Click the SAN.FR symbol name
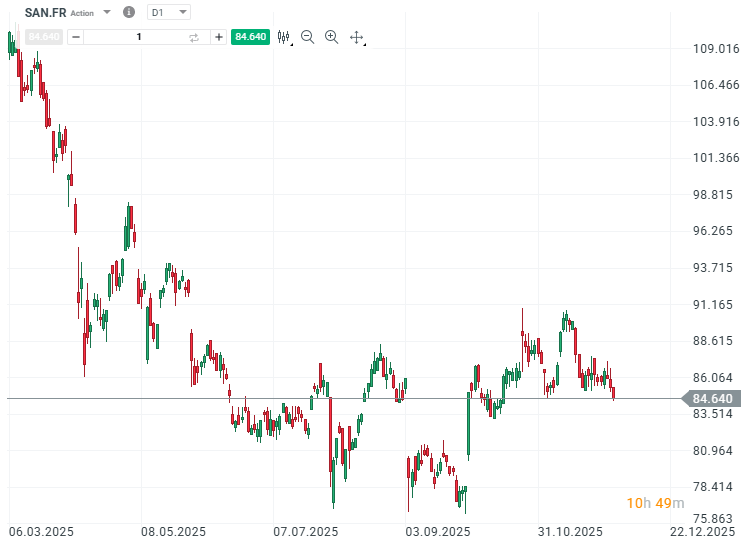747x543 pixels. click(46, 13)
